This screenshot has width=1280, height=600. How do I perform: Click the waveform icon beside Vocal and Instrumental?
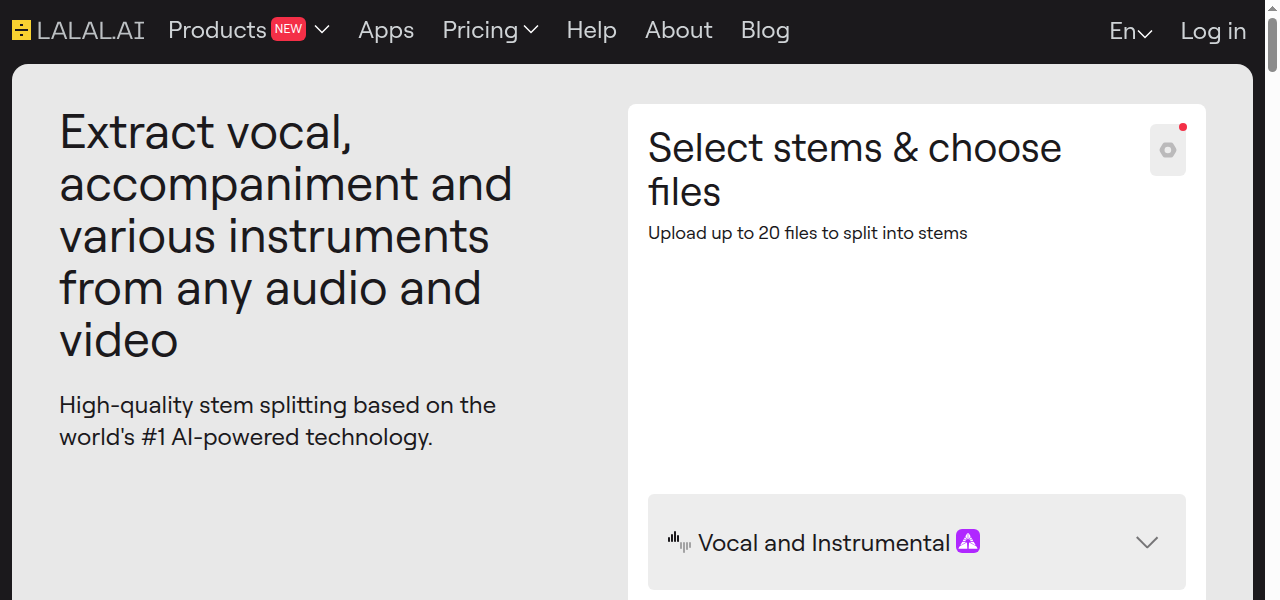(x=679, y=543)
